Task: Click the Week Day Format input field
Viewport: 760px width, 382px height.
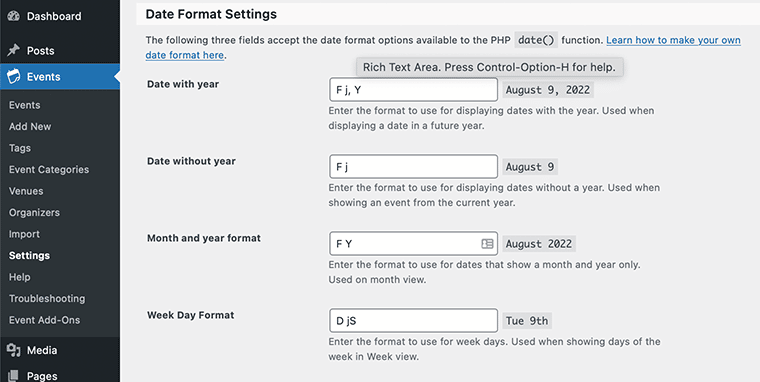Action: click(x=413, y=320)
